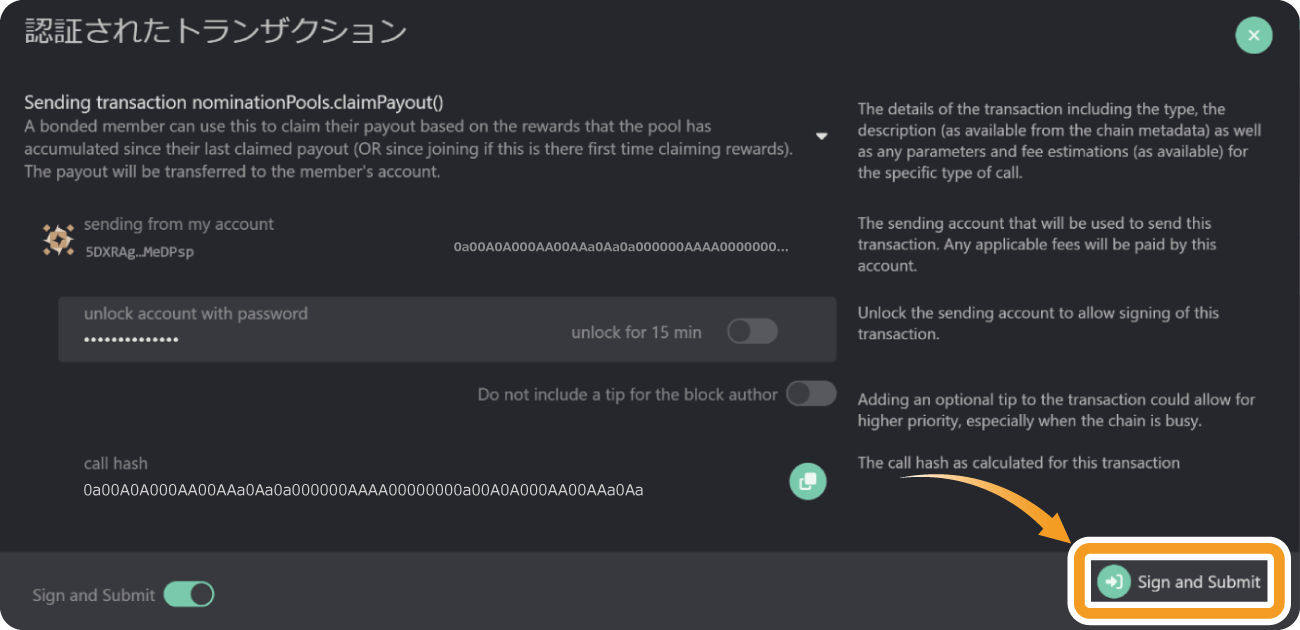
Task: Switch off the Sign and Submit toggle
Action: (x=189, y=595)
